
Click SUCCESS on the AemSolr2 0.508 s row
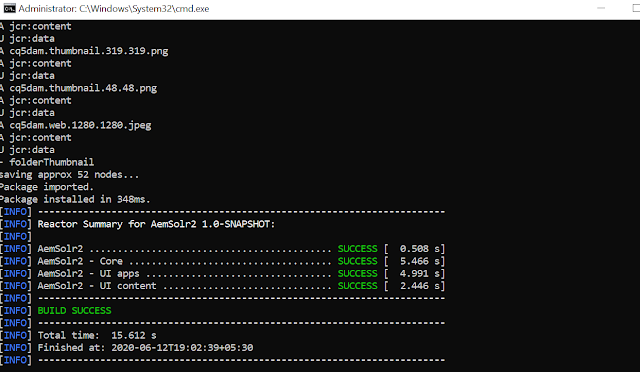[x=358, y=249]
